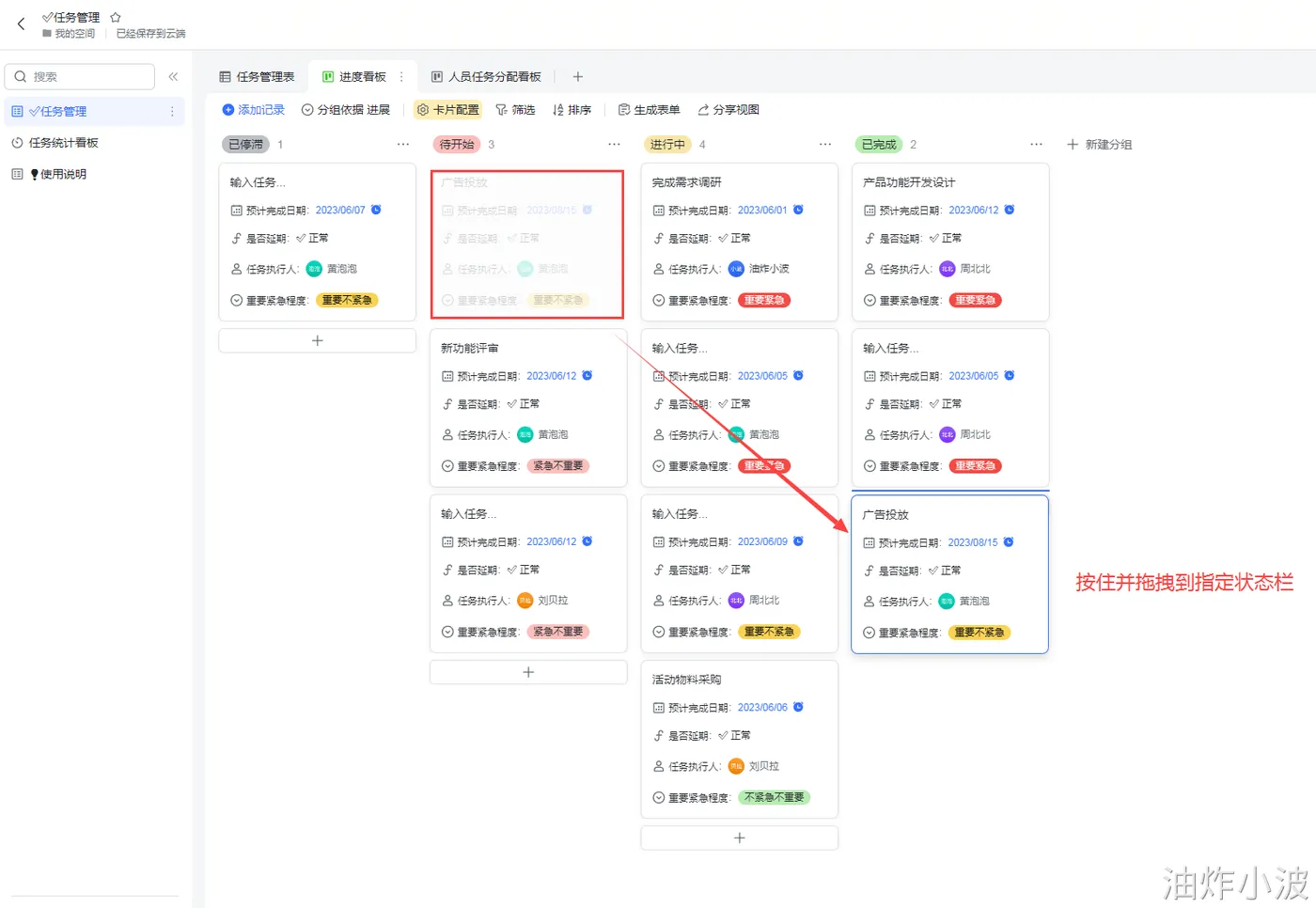Toggle favorite star next to 任务管理 title
The image size is (1316, 908).
pyautogui.click(x=116, y=18)
